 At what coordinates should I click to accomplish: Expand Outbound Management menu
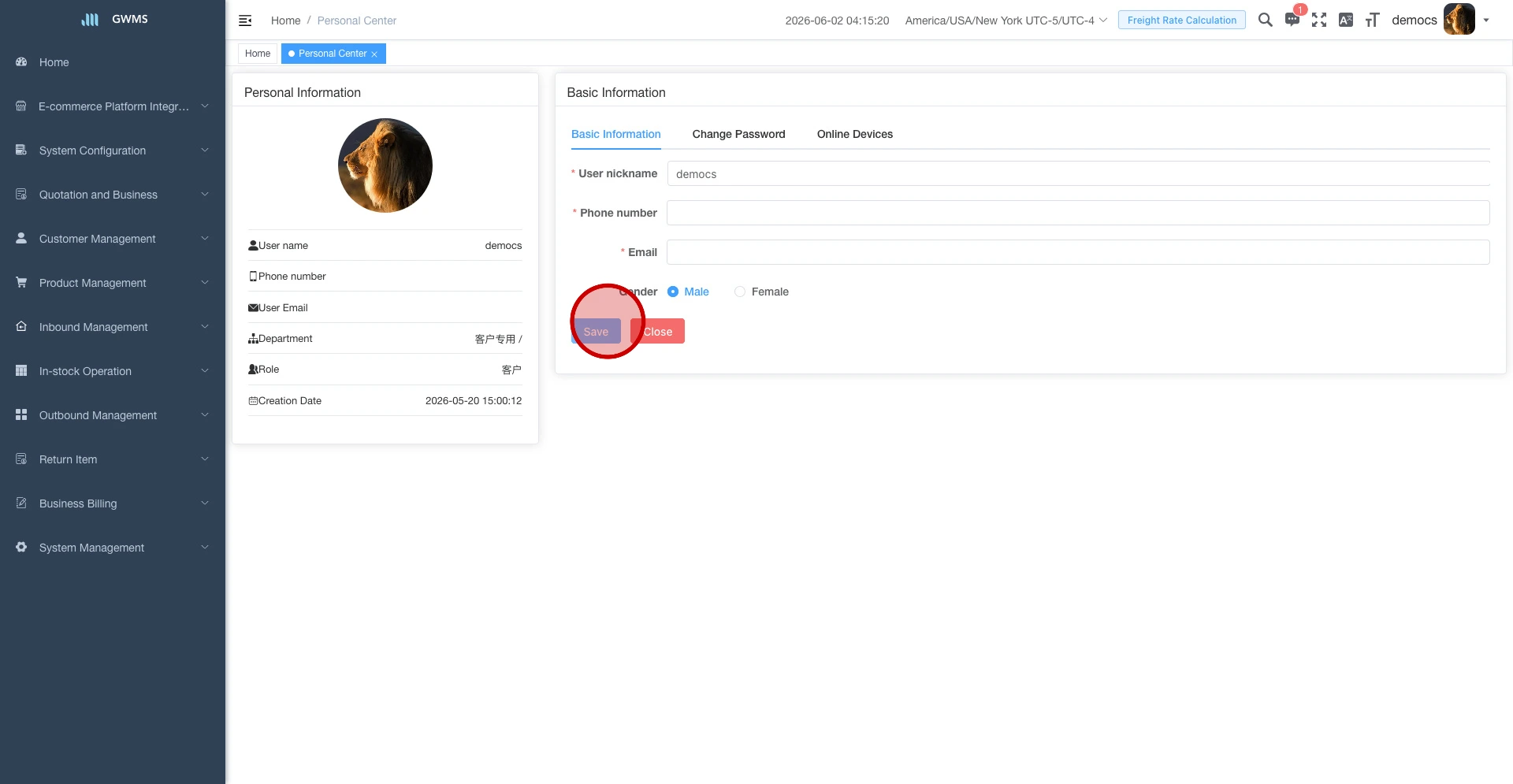pyautogui.click(x=205, y=414)
